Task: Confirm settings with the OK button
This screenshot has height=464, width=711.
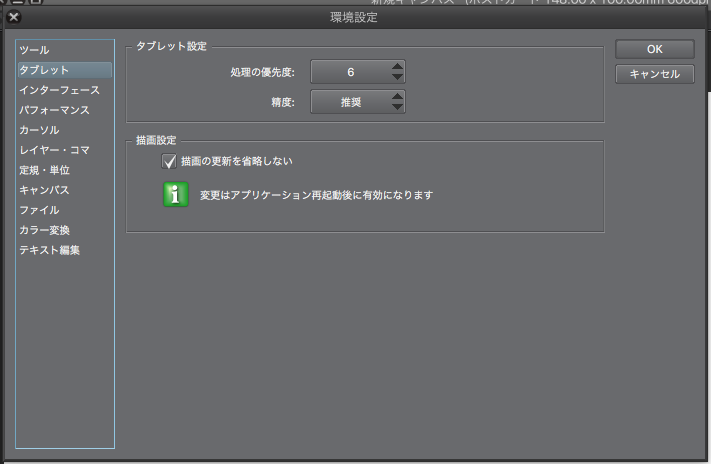Action: point(654,49)
